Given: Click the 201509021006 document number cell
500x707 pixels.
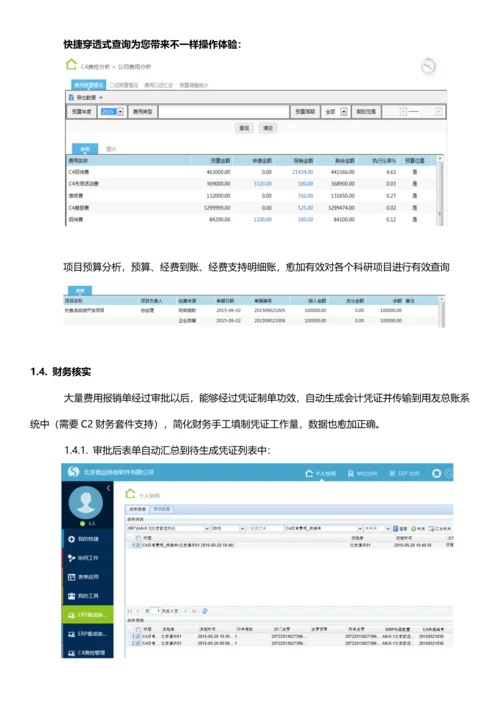Looking at the screenshot, I should pos(270,320).
